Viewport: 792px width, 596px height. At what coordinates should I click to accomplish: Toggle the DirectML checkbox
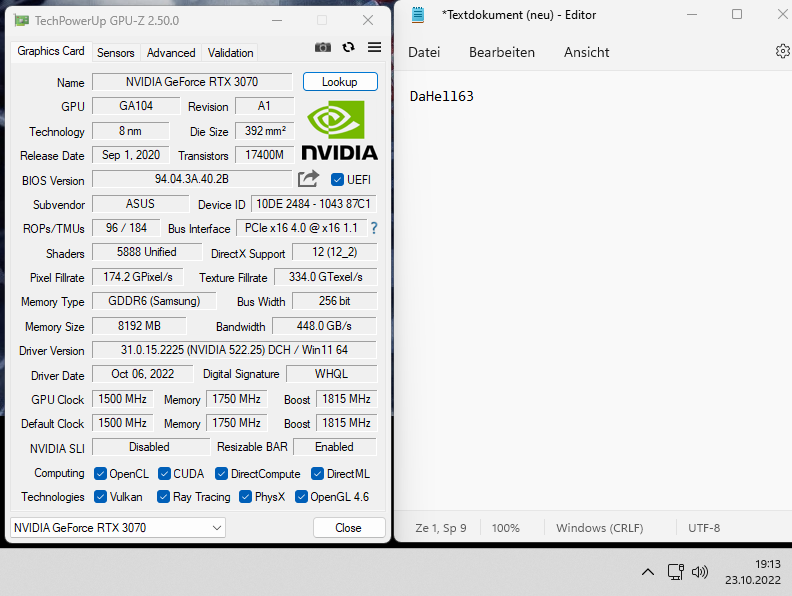(x=317, y=474)
